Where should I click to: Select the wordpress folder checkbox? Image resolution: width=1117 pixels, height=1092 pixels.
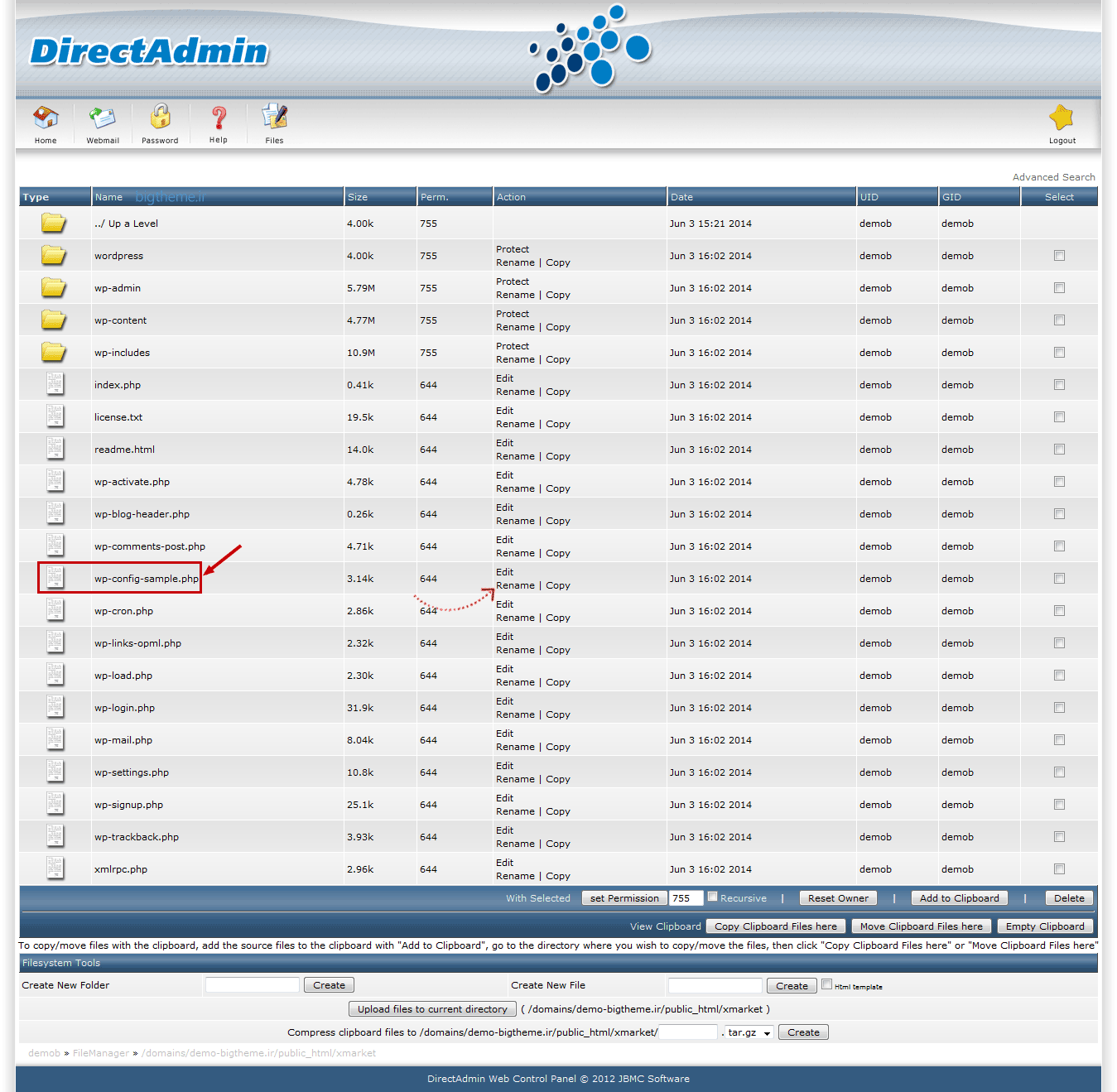pyautogui.click(x=1059, y=256)
